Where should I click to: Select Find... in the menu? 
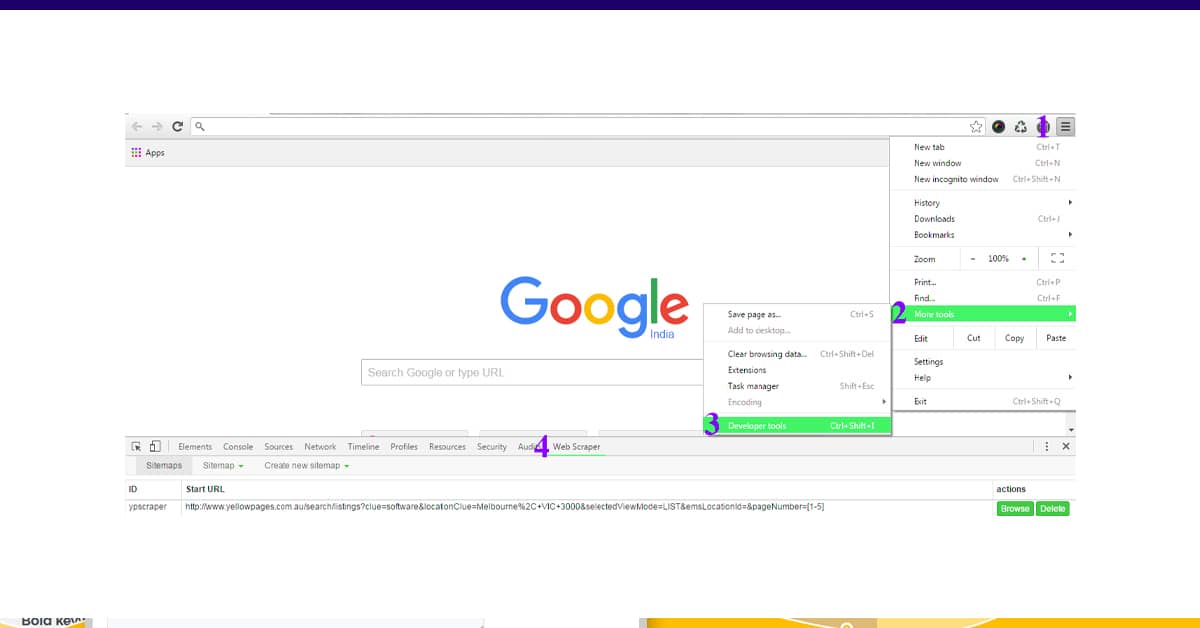pyautogui.click(x=983, y=298)
